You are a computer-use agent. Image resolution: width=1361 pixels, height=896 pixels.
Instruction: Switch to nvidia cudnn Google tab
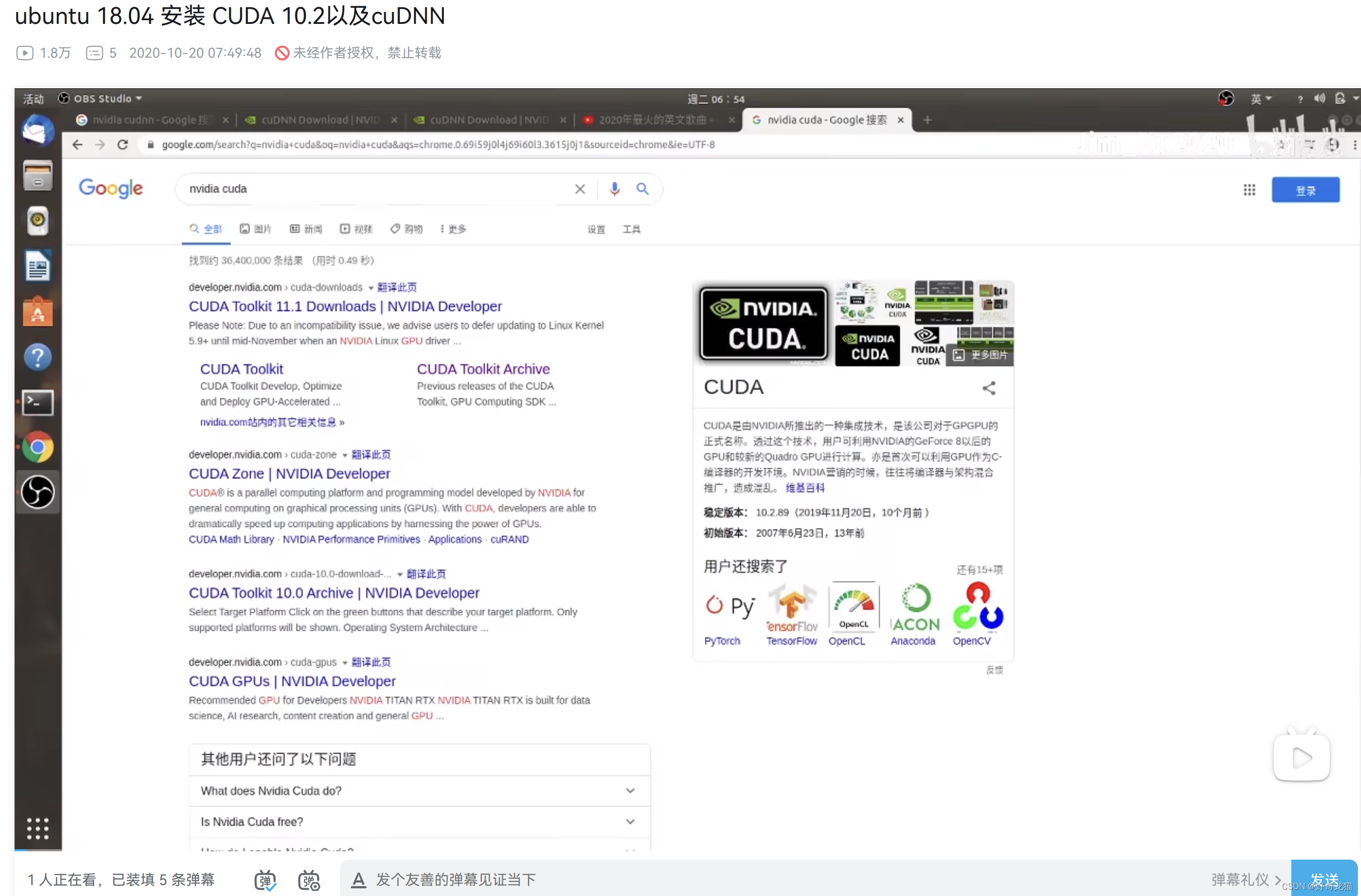[151, 120]
